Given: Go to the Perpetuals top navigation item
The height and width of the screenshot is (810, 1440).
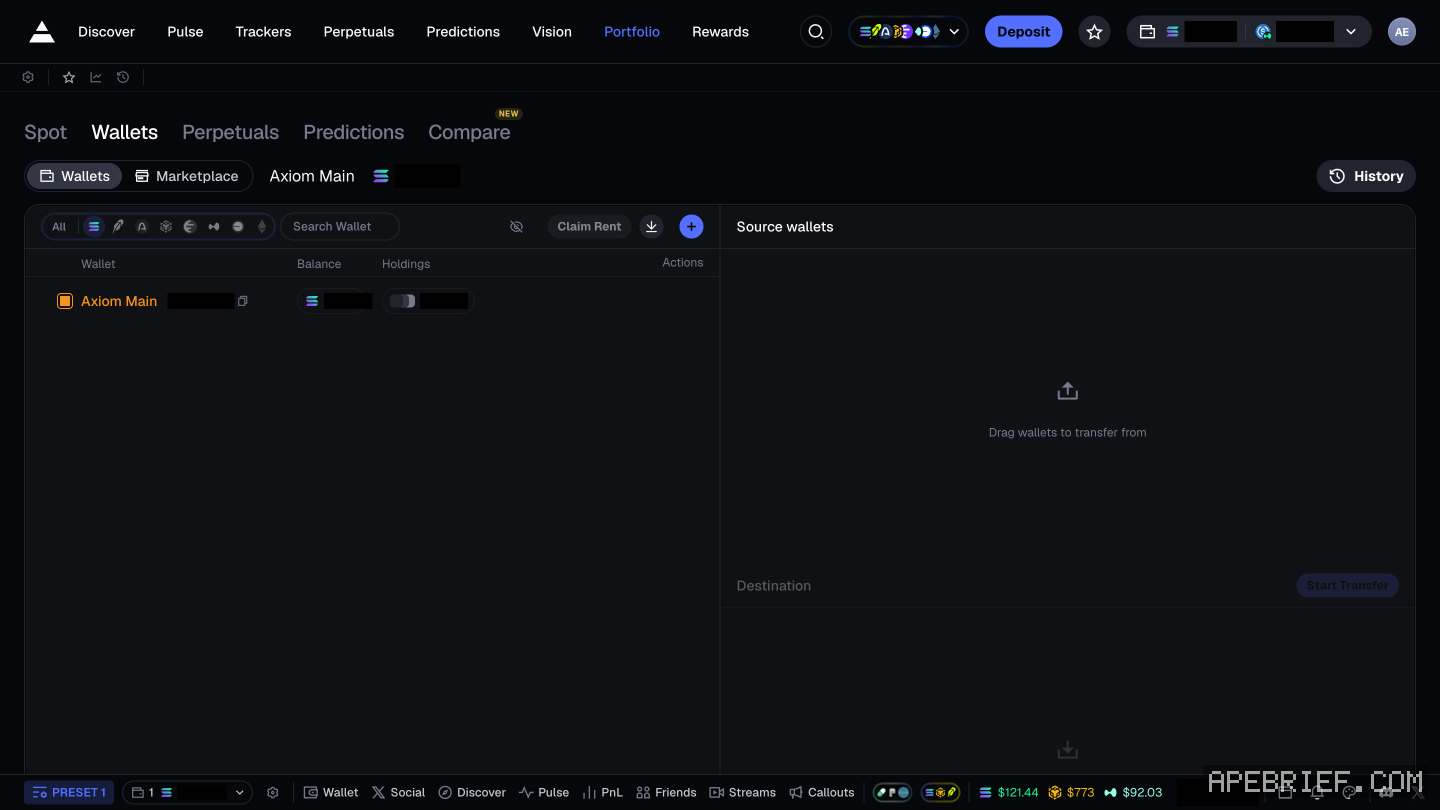Looking at the screenshot, I should [359, 32].
